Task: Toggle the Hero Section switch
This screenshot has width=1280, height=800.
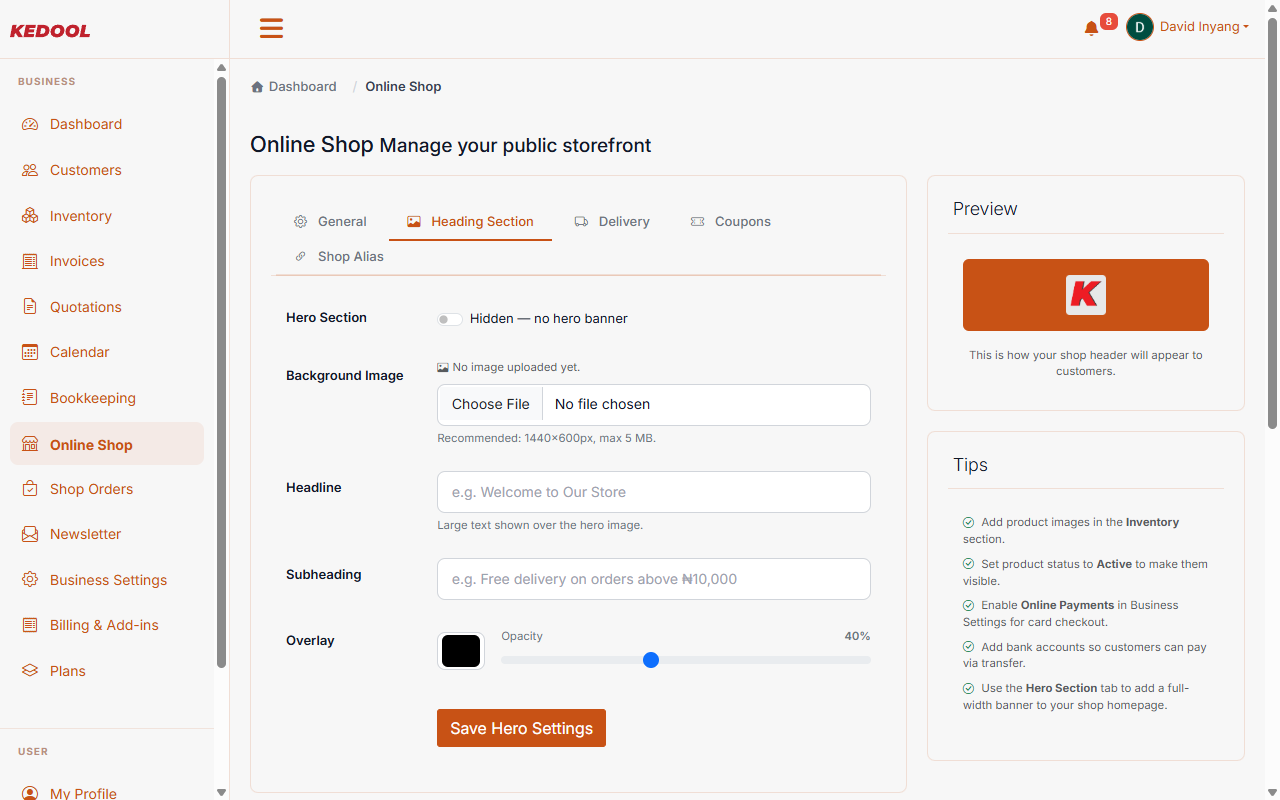Action: pos(450,319)
